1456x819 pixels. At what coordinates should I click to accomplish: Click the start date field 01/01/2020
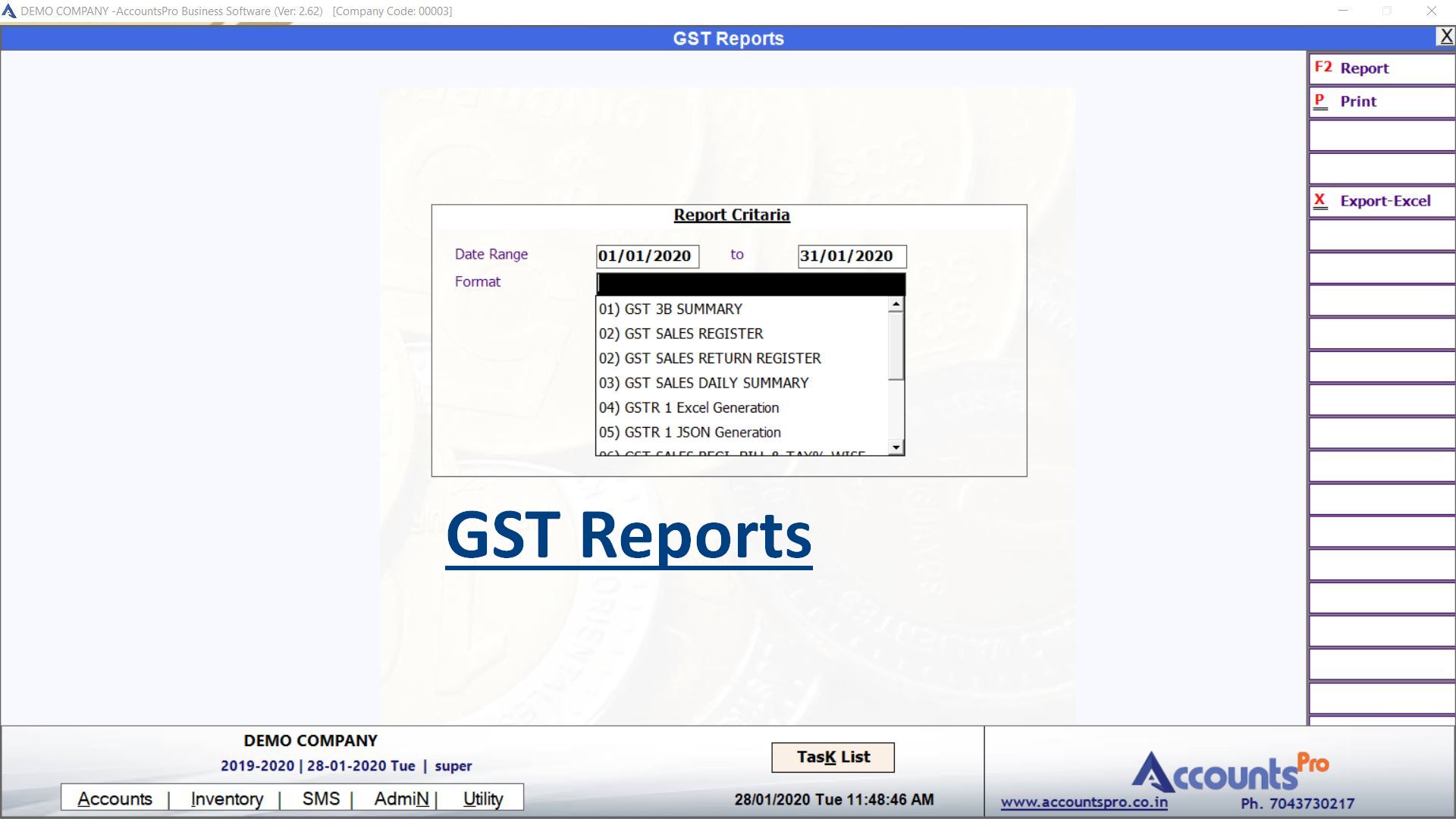click(x=647, y=256)
